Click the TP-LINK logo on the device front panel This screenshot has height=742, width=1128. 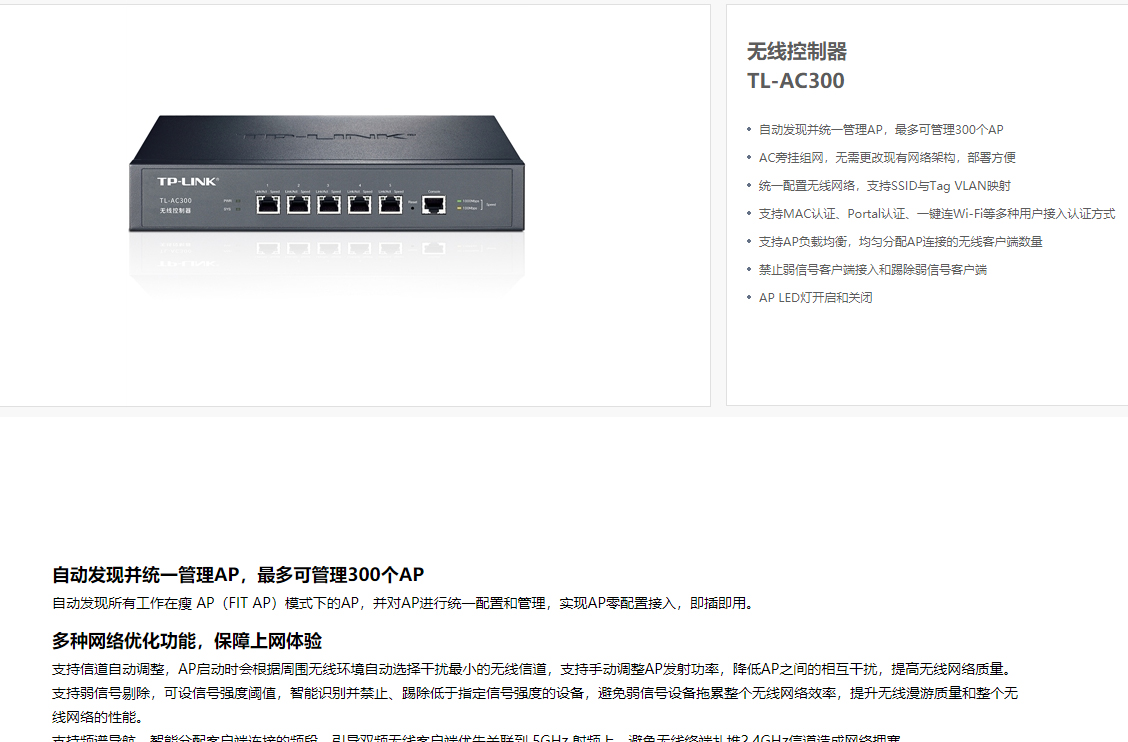click(188, 181)
